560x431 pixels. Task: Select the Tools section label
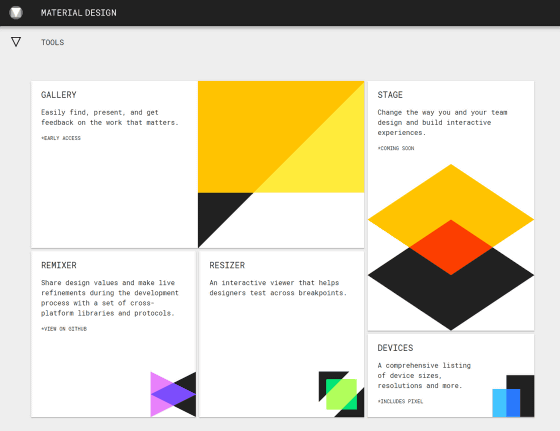pyautogui.click(x=52, y=42)
